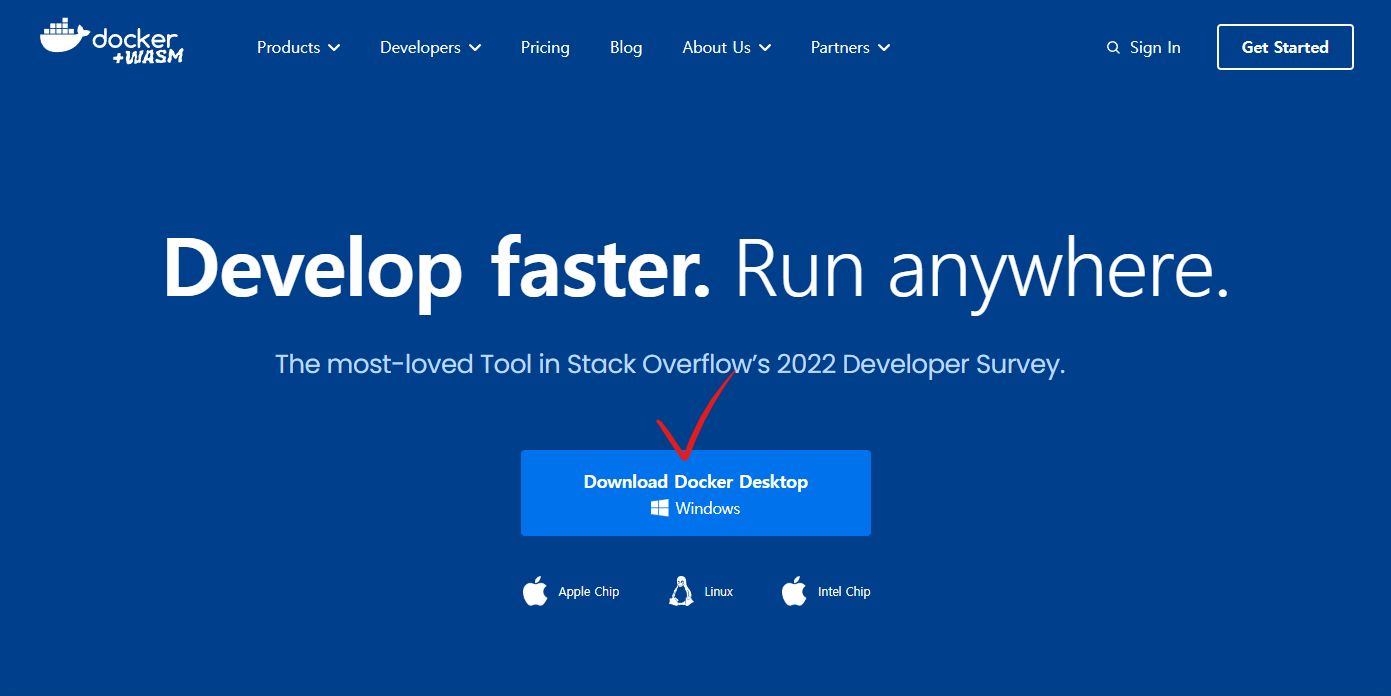Screen dimensions: 1391x696
Task: Expand the Products chevron
Action: 334,48
